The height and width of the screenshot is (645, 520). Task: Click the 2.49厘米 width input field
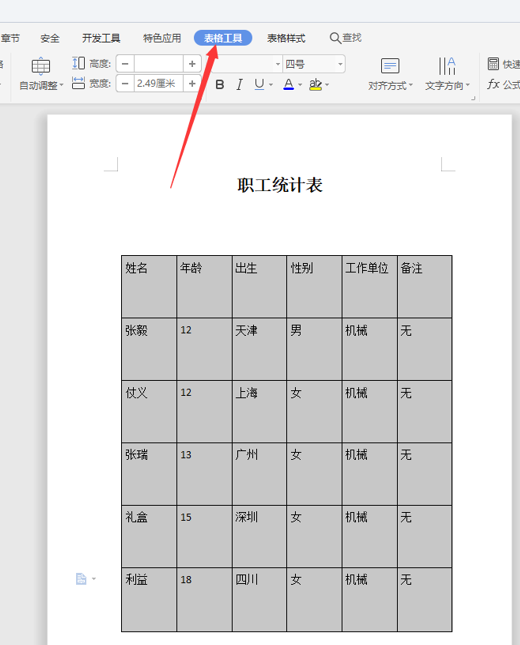(159, 84)
